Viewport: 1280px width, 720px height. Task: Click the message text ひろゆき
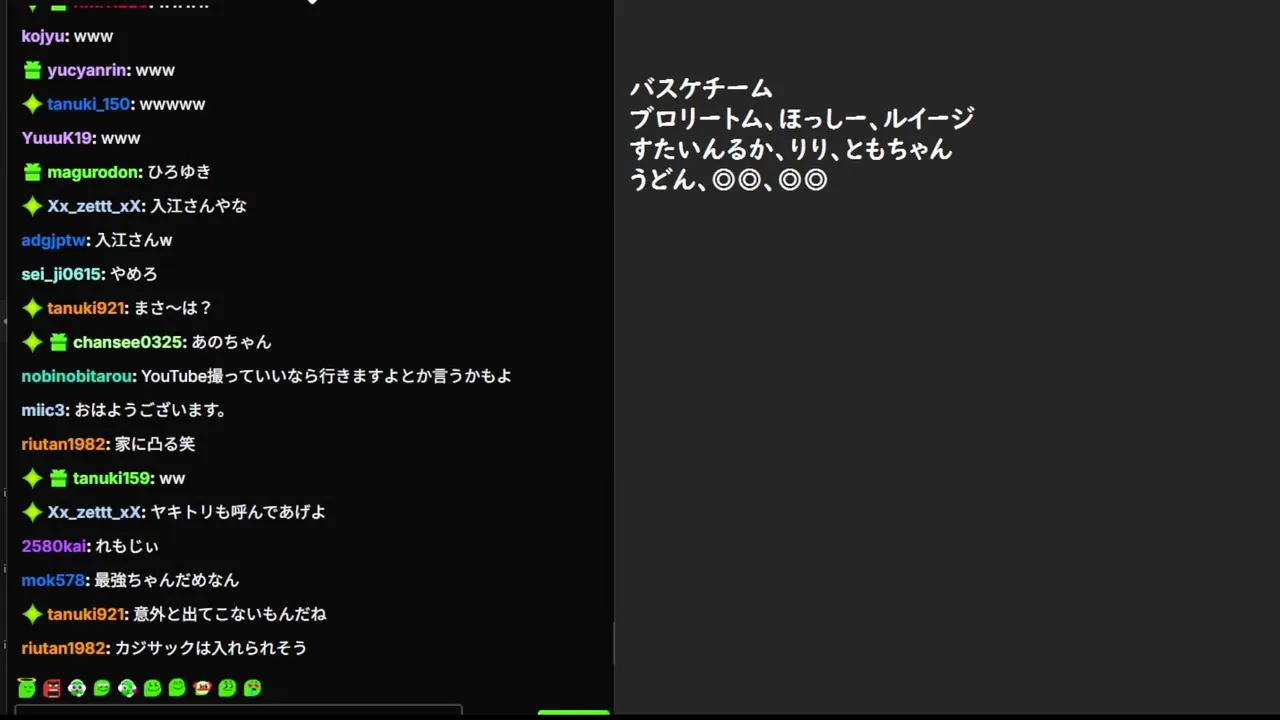179,172
